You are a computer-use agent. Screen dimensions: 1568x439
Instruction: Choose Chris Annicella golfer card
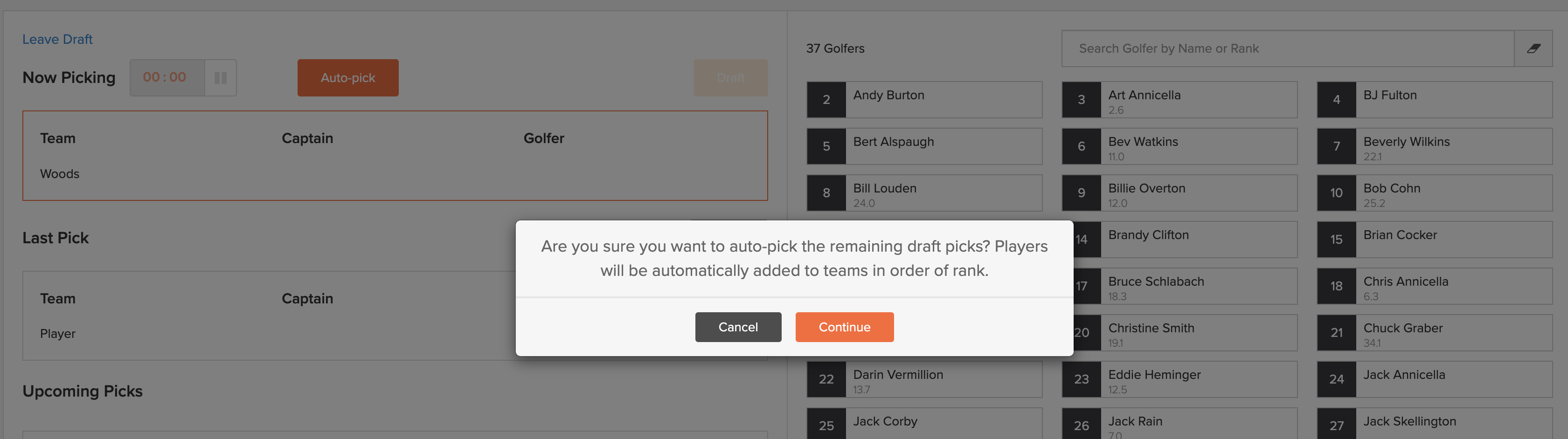tap(1434, 287)
